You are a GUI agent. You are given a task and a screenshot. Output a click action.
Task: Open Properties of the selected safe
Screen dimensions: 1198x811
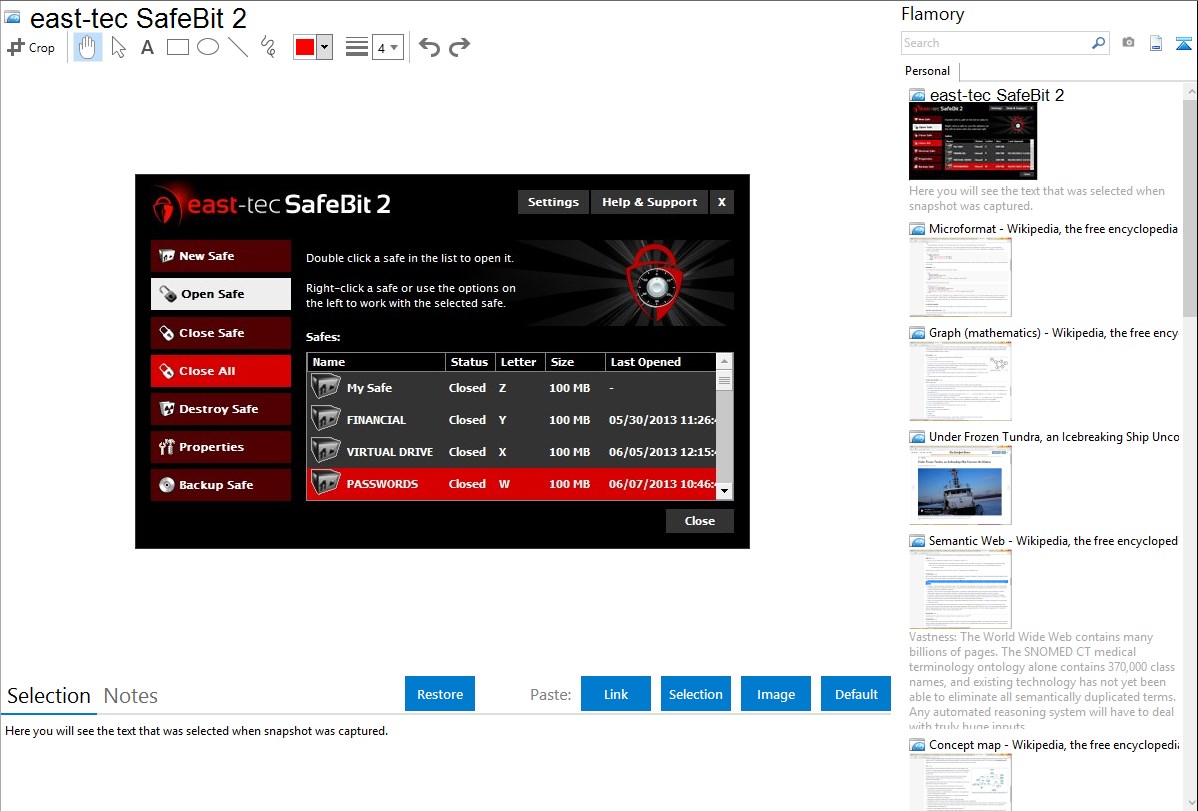(221, 447)
